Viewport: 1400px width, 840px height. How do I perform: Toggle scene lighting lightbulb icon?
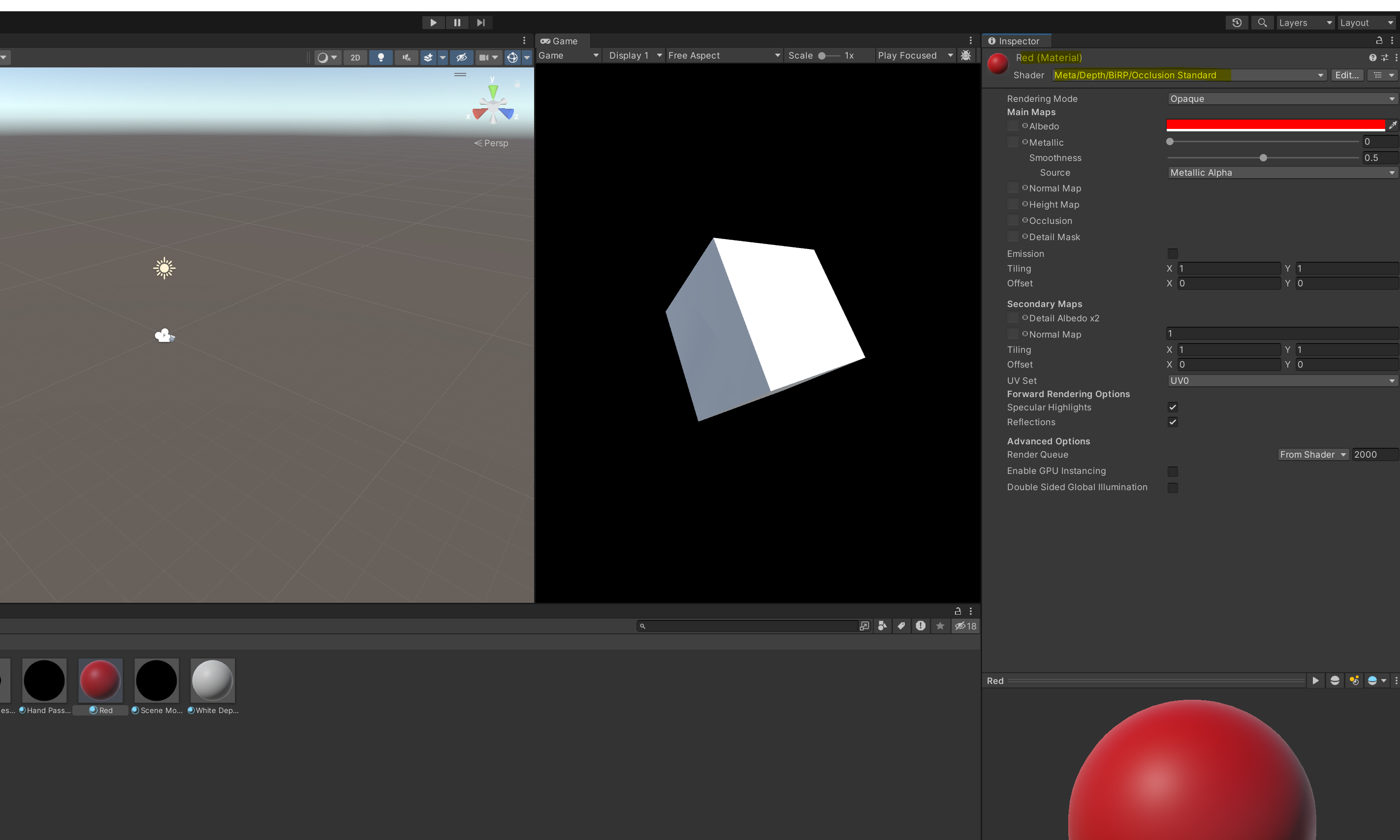381,57
